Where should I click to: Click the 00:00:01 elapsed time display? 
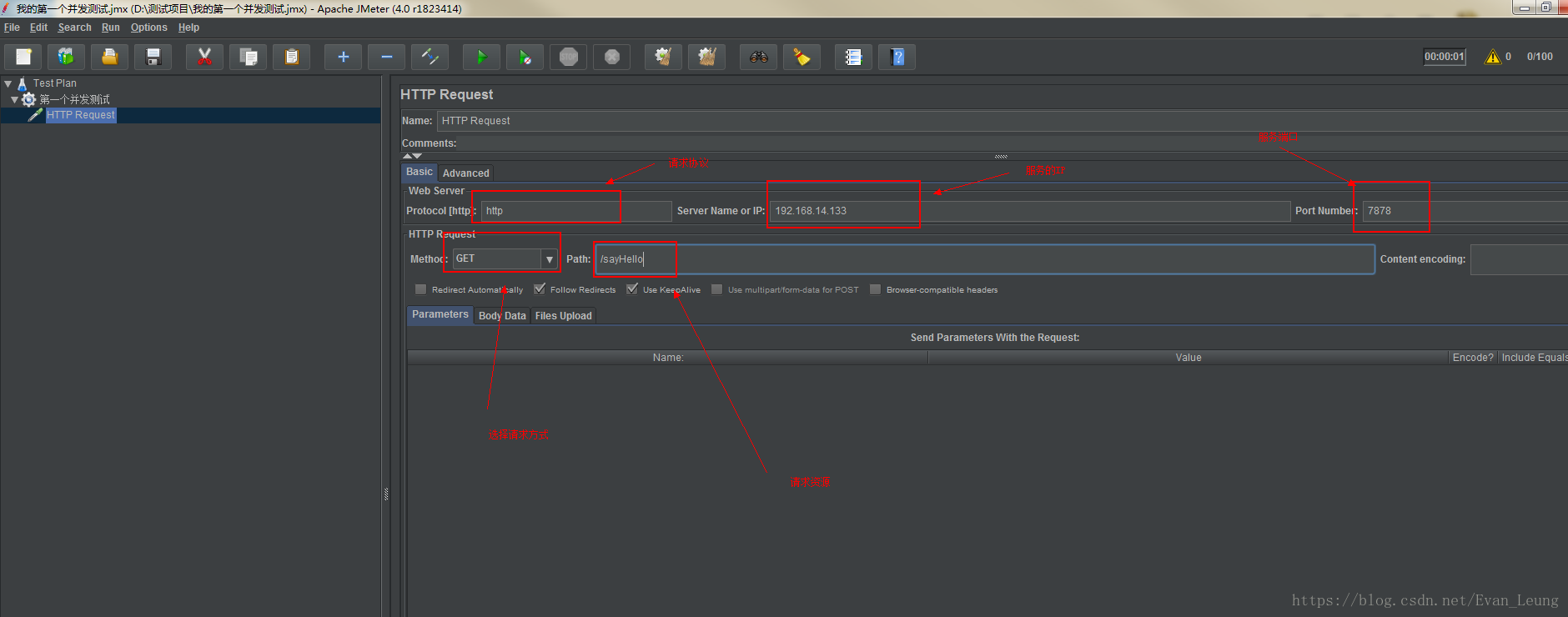[1445, 57]
